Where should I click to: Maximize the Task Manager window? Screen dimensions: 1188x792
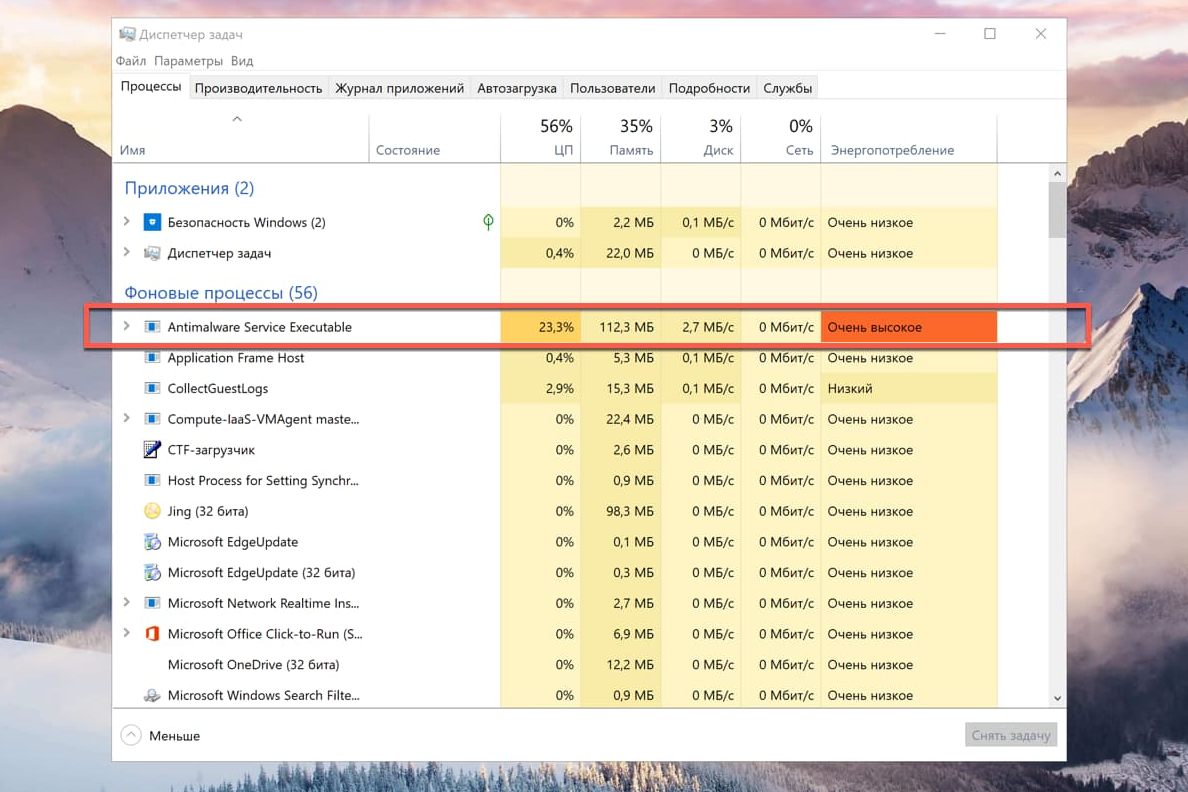pyautogui.click(x=989, y=33)
